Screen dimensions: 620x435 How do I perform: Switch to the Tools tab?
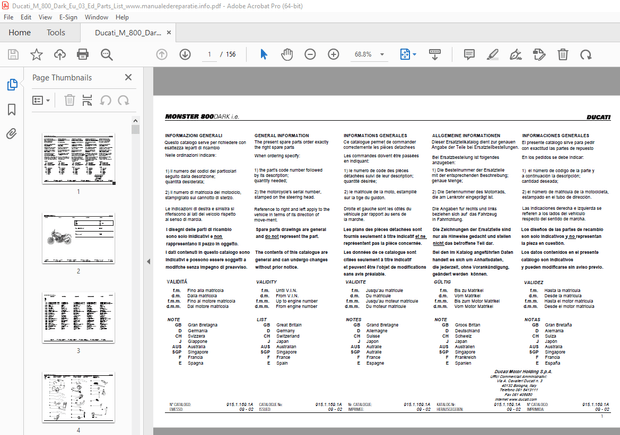tap(56, 33)
